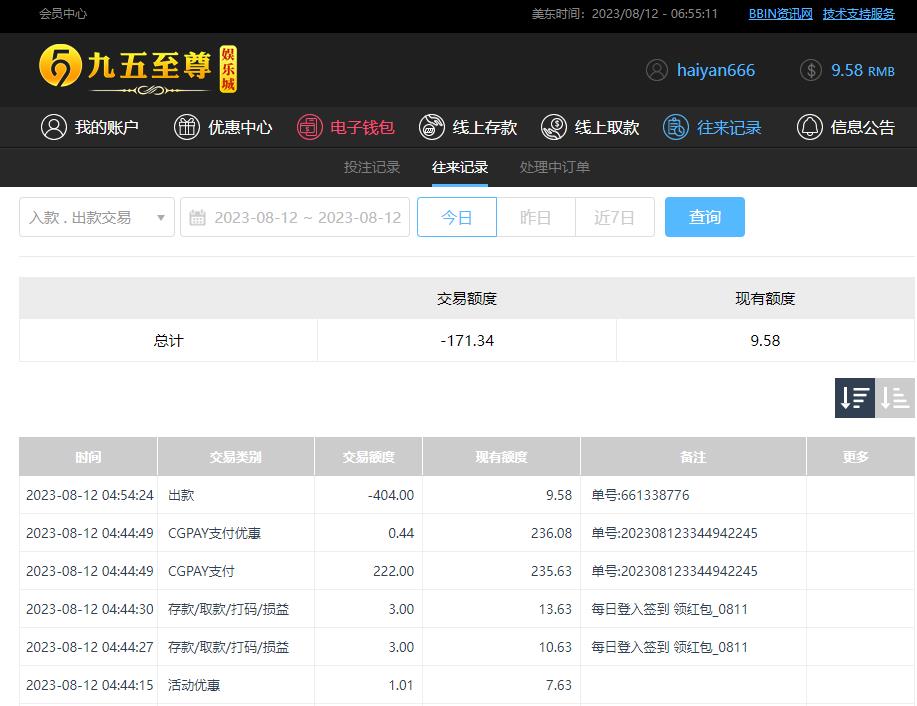
Task: Click the 九五至尊 site logo
Action: [x=138, y=70]
